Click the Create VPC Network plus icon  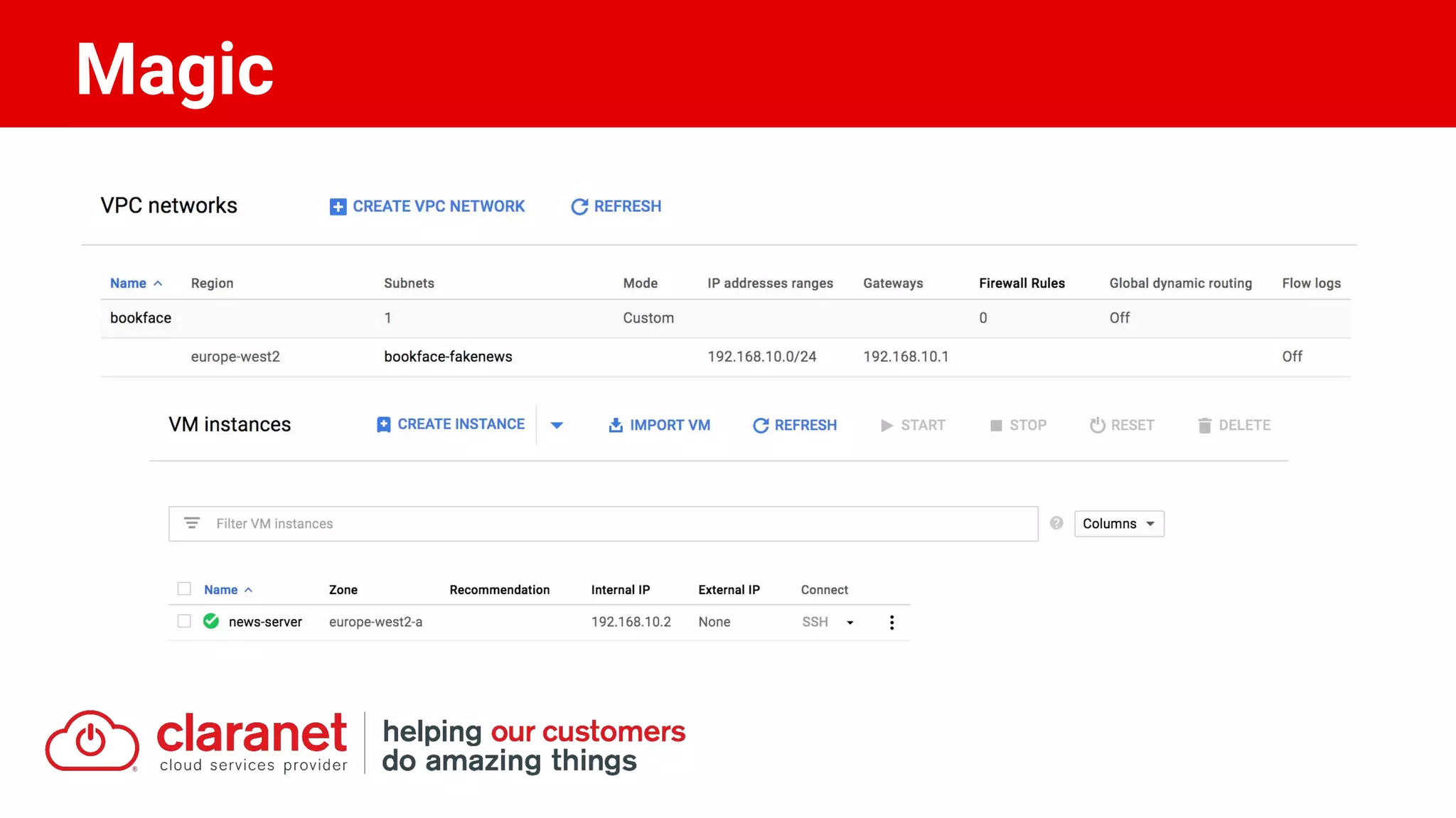point(338,207)
